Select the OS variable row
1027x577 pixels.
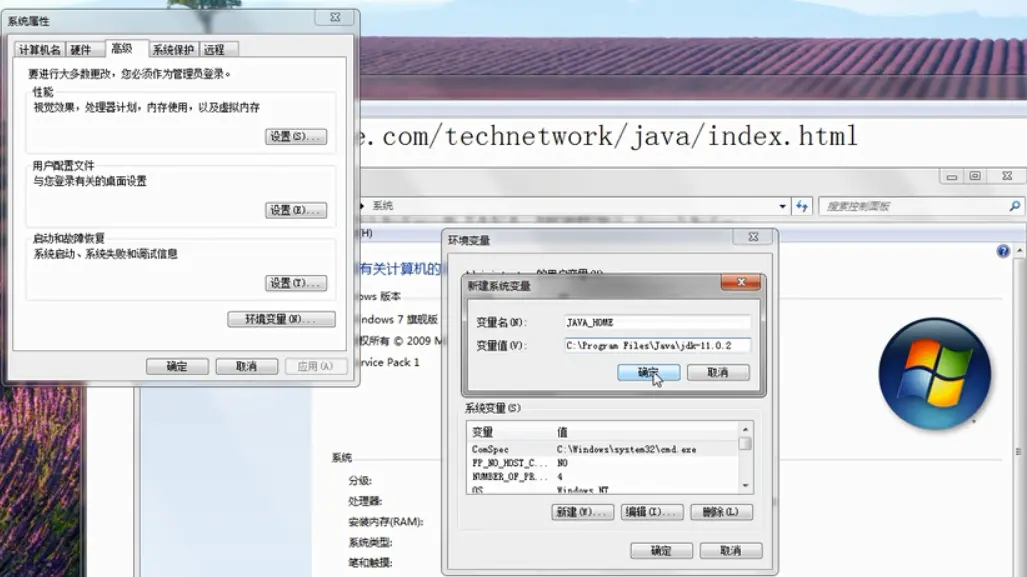click(603, 489)
